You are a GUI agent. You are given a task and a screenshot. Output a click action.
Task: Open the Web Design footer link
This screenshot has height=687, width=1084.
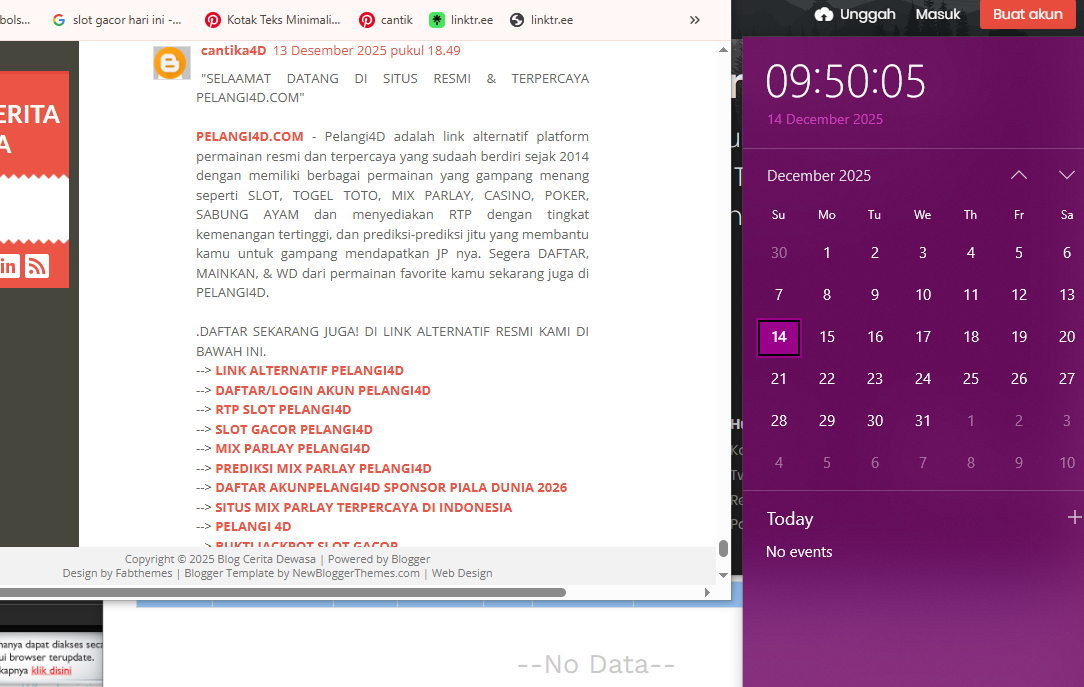pos(462,573)
